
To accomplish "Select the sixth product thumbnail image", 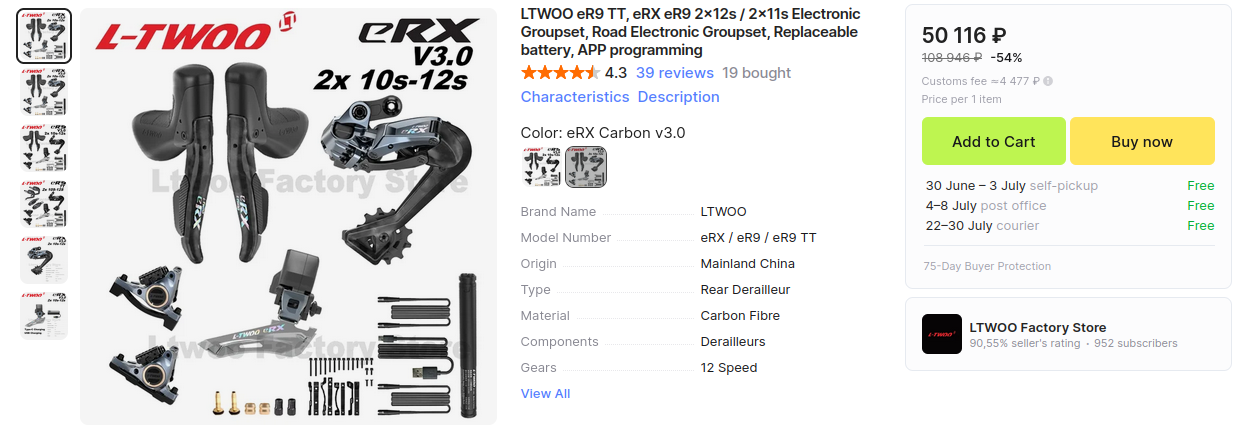I will [x=44, y=316].
